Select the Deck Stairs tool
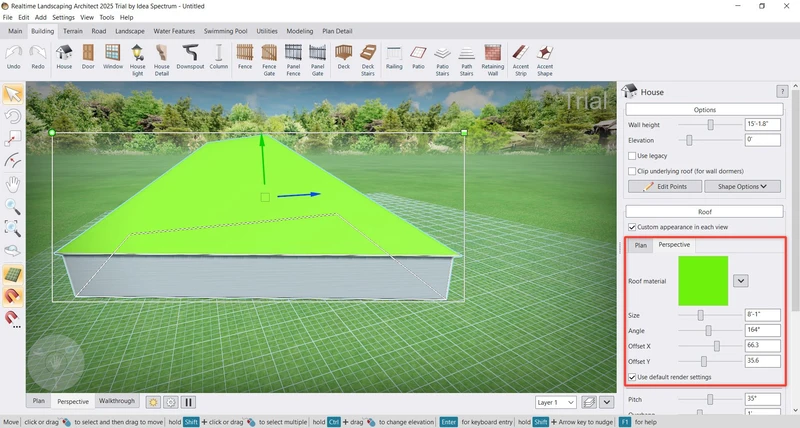The image size is (800, 428). (368, 57)
